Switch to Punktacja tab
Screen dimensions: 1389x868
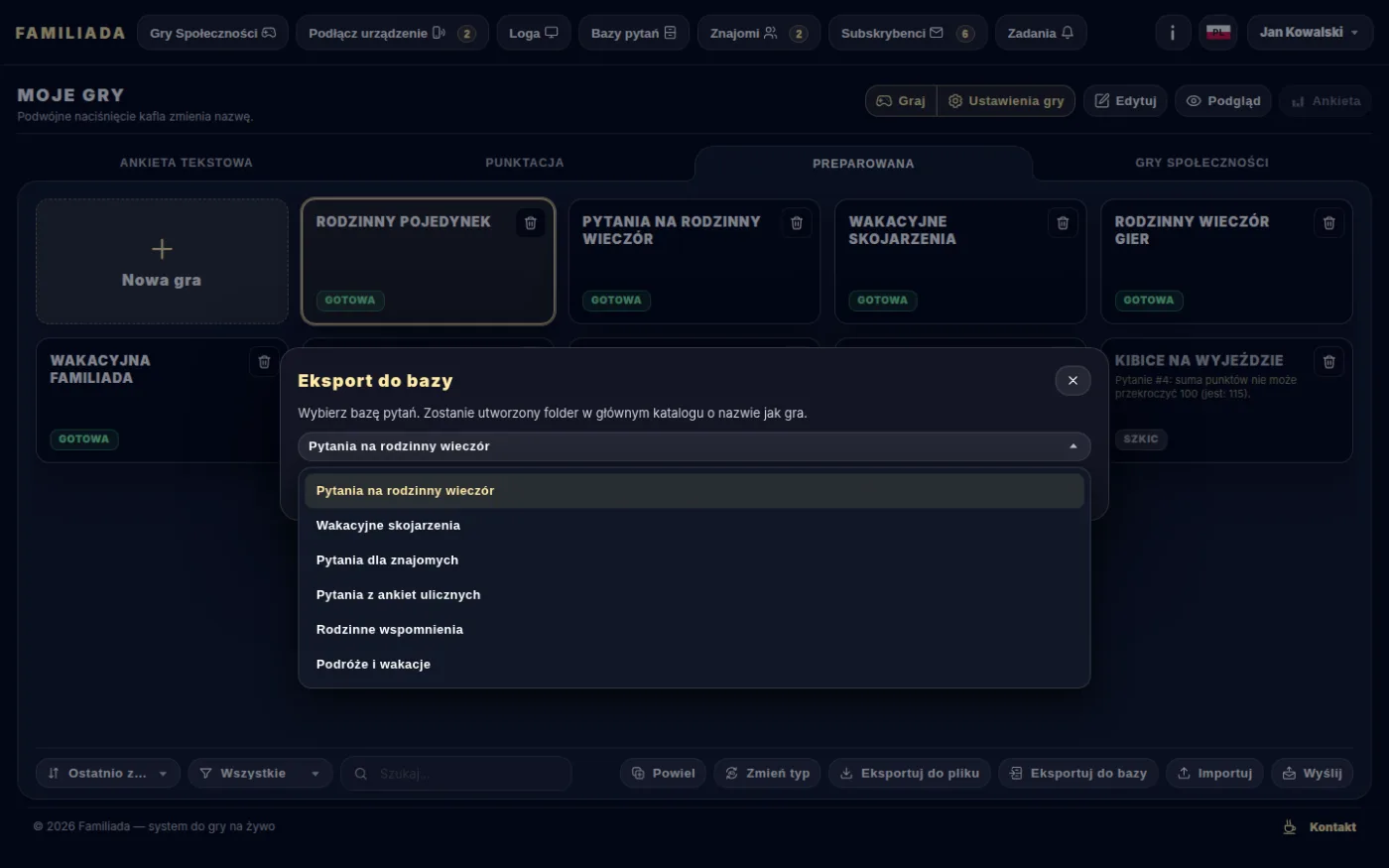(525, 163)
